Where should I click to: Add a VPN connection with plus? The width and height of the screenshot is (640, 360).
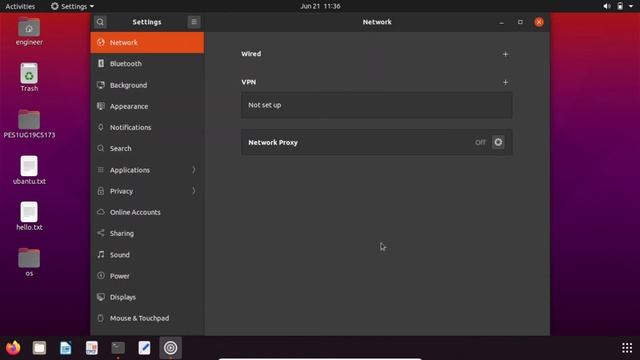505,82
